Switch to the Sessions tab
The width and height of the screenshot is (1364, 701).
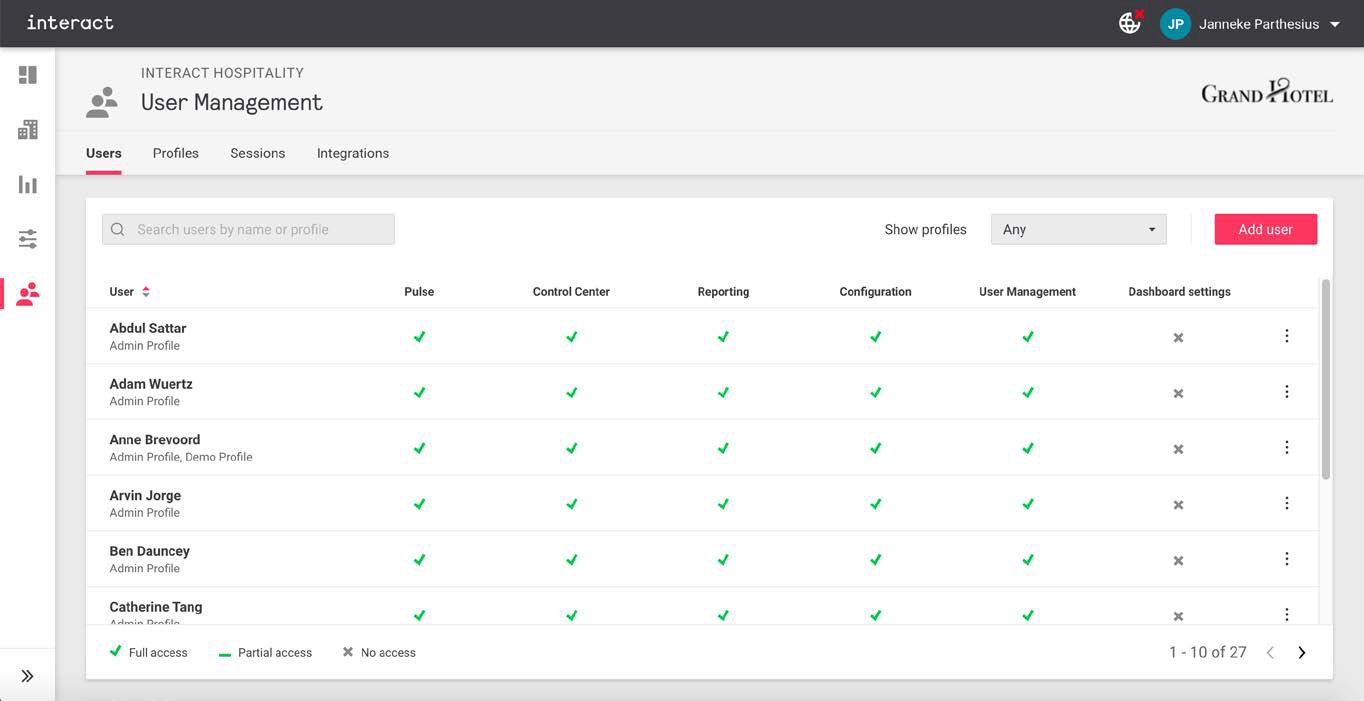click(x=258, y=153)
